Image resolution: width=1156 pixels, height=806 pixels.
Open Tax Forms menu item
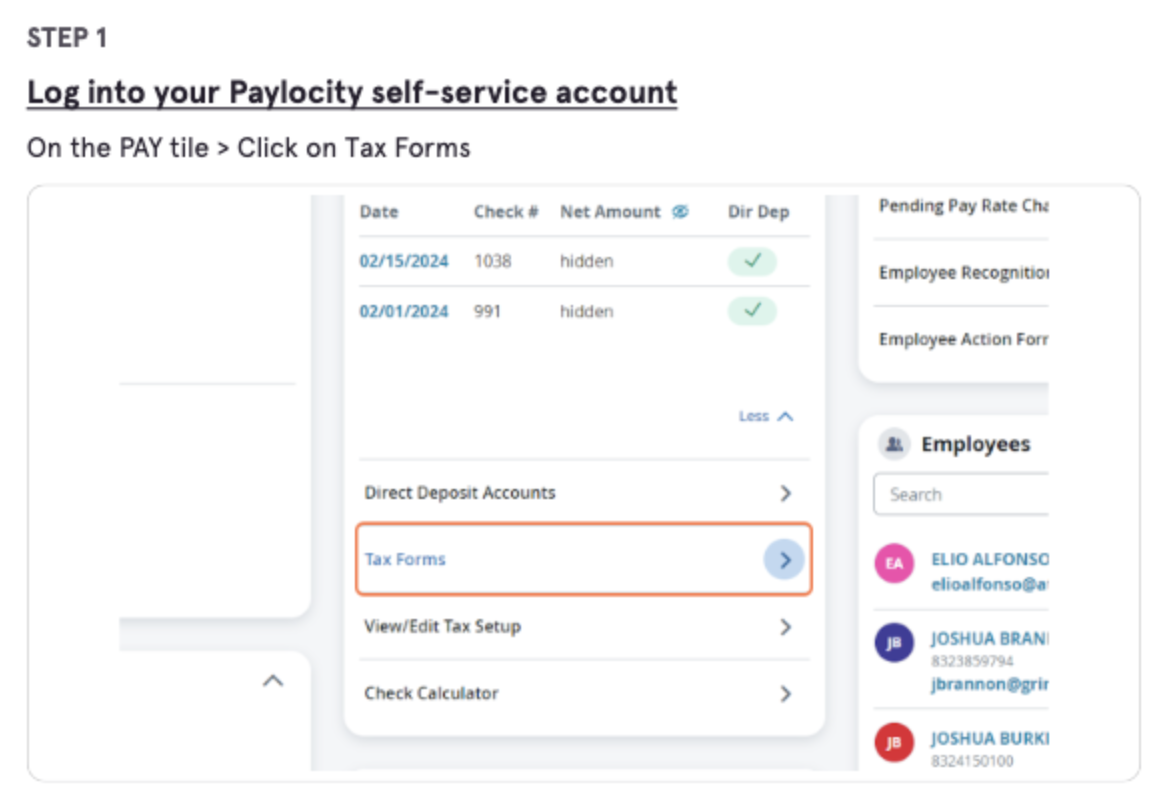point(584,560)
